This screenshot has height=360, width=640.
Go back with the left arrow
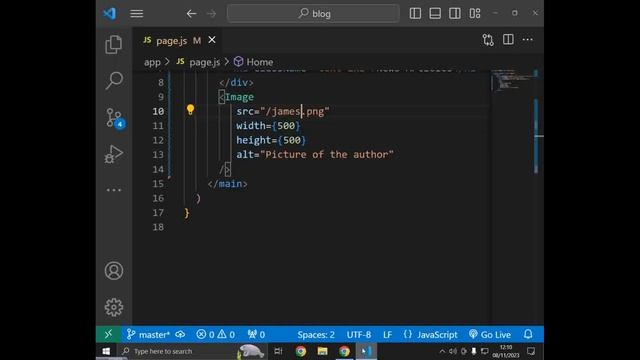[x=191, y=13]
